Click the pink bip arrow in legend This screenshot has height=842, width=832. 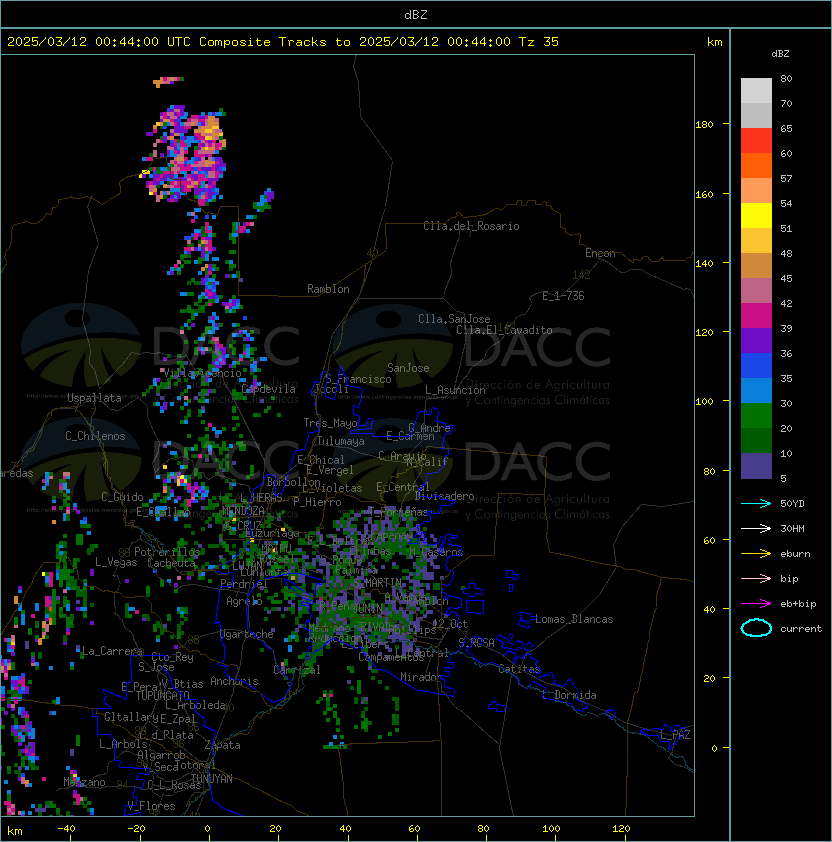pos(756,579)
